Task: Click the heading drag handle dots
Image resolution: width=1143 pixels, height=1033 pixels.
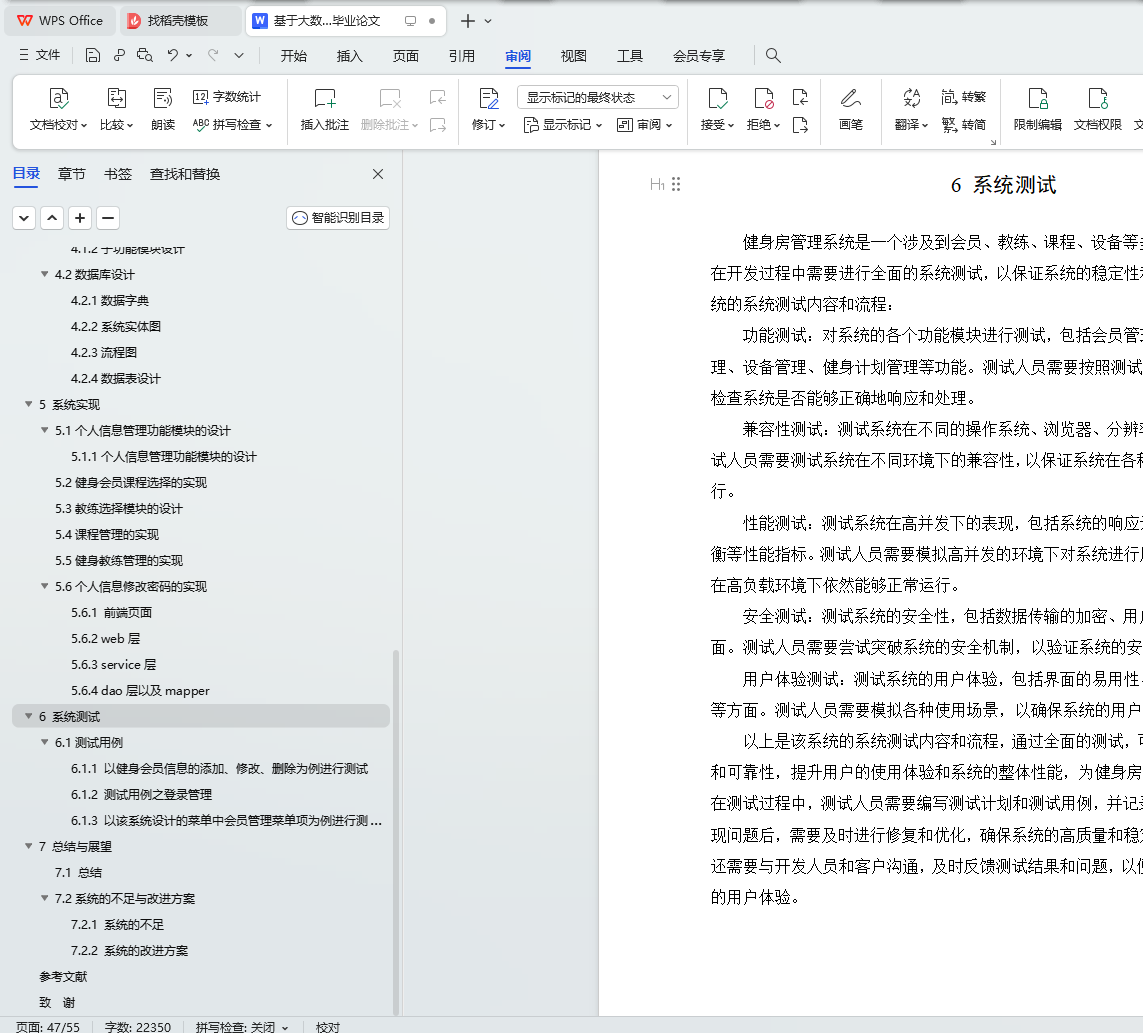Action: (x=676, y=184)
